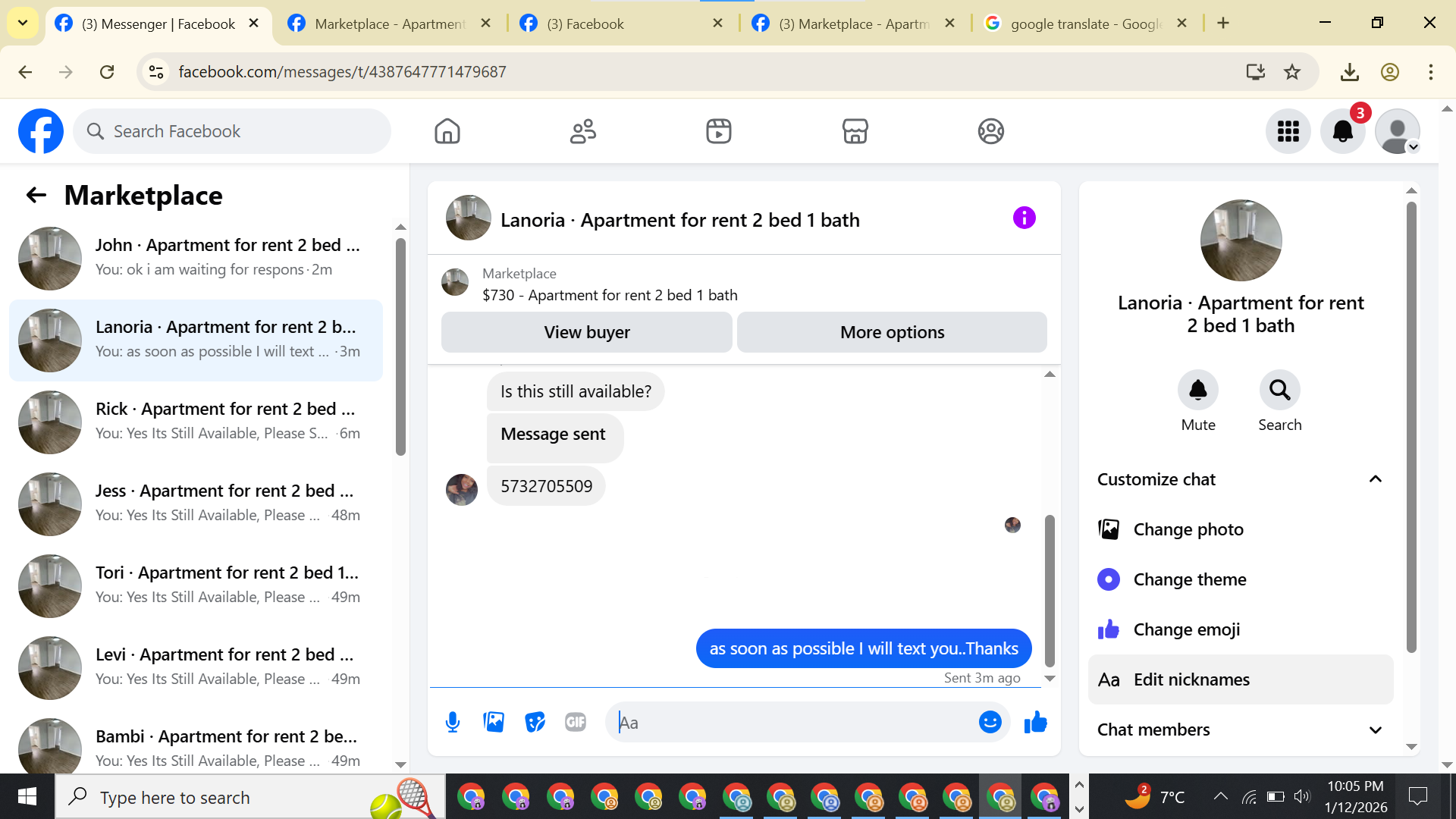This screenshot has width=1456, height=819.
Task: Open the emoji smiley picker
Action: (x=990, y=723)
